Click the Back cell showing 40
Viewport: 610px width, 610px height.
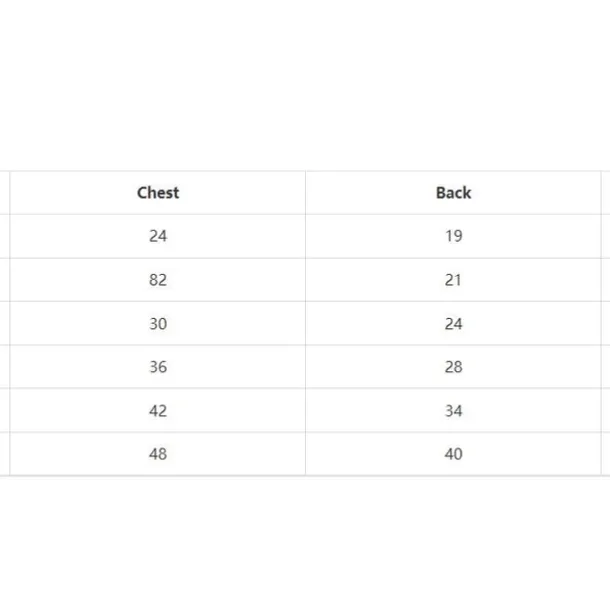point(453,454)
